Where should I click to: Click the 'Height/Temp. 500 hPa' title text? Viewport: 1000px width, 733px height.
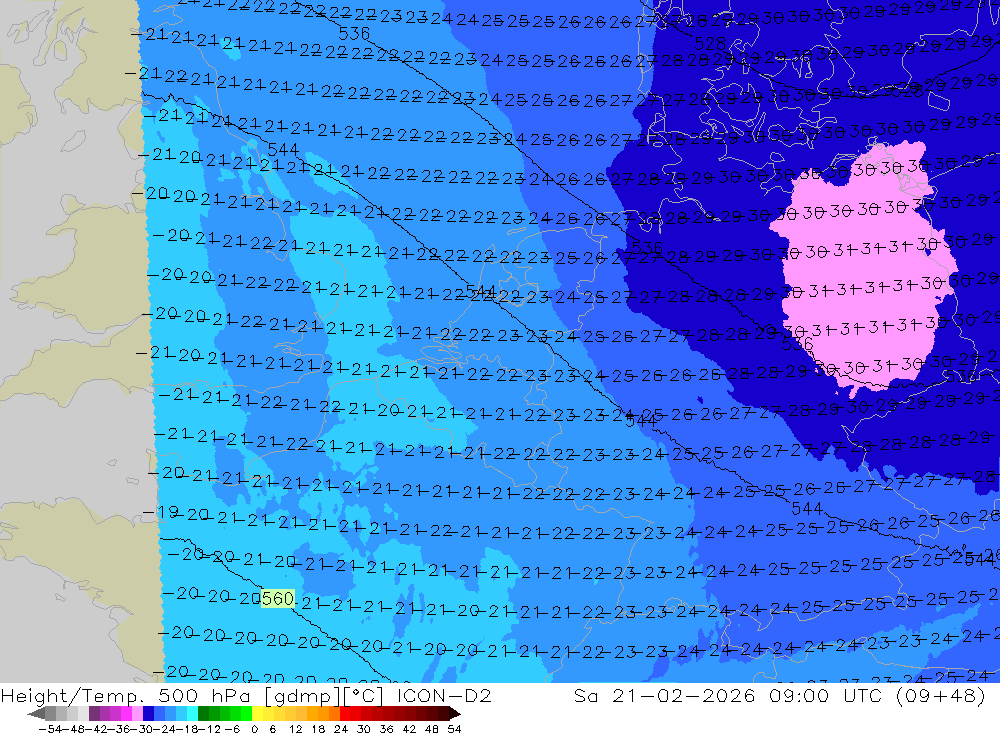pos(126,695)
